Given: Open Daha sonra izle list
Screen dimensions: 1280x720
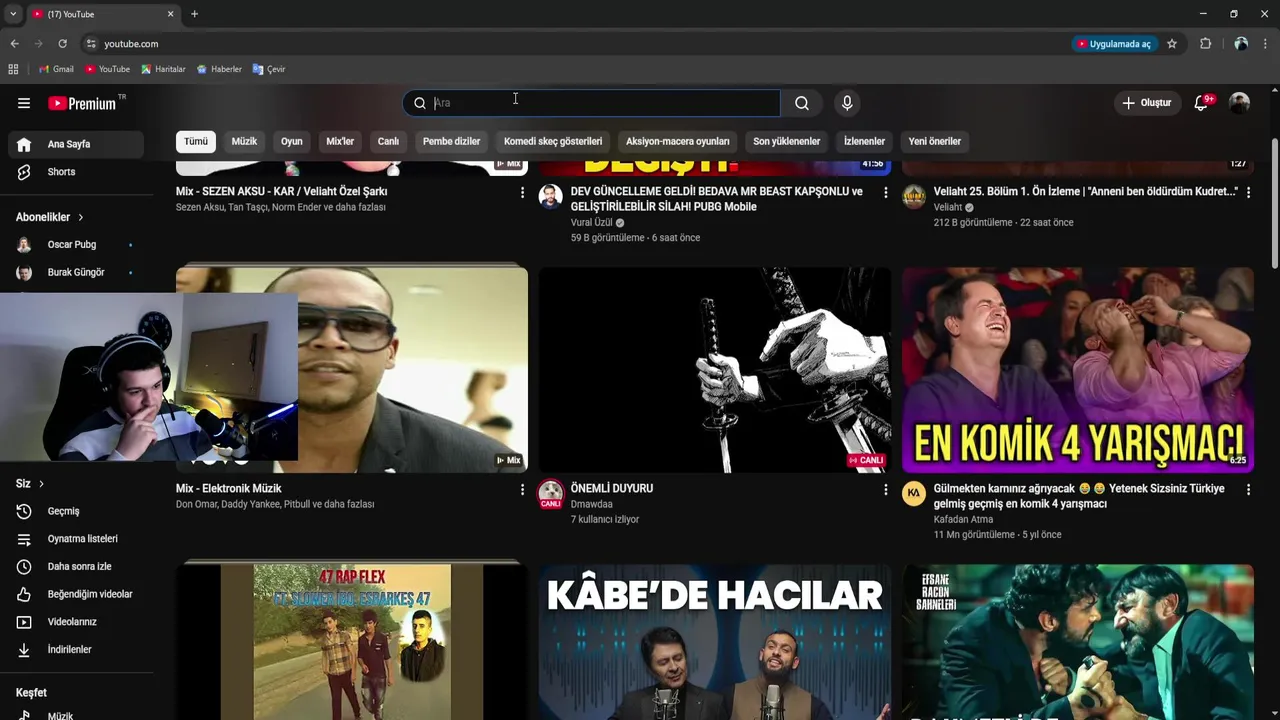Looking at the screenshot, I should [76, 567].
